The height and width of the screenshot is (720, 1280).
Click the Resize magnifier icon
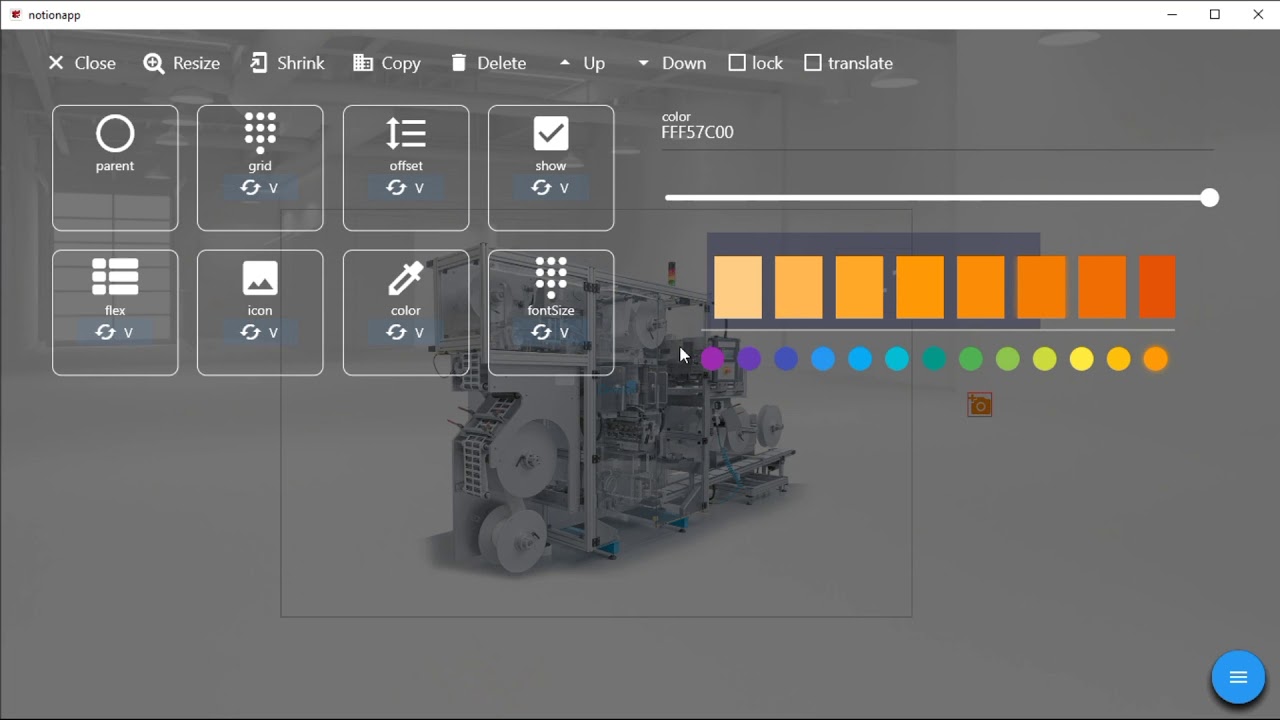[x=154, y=63]
